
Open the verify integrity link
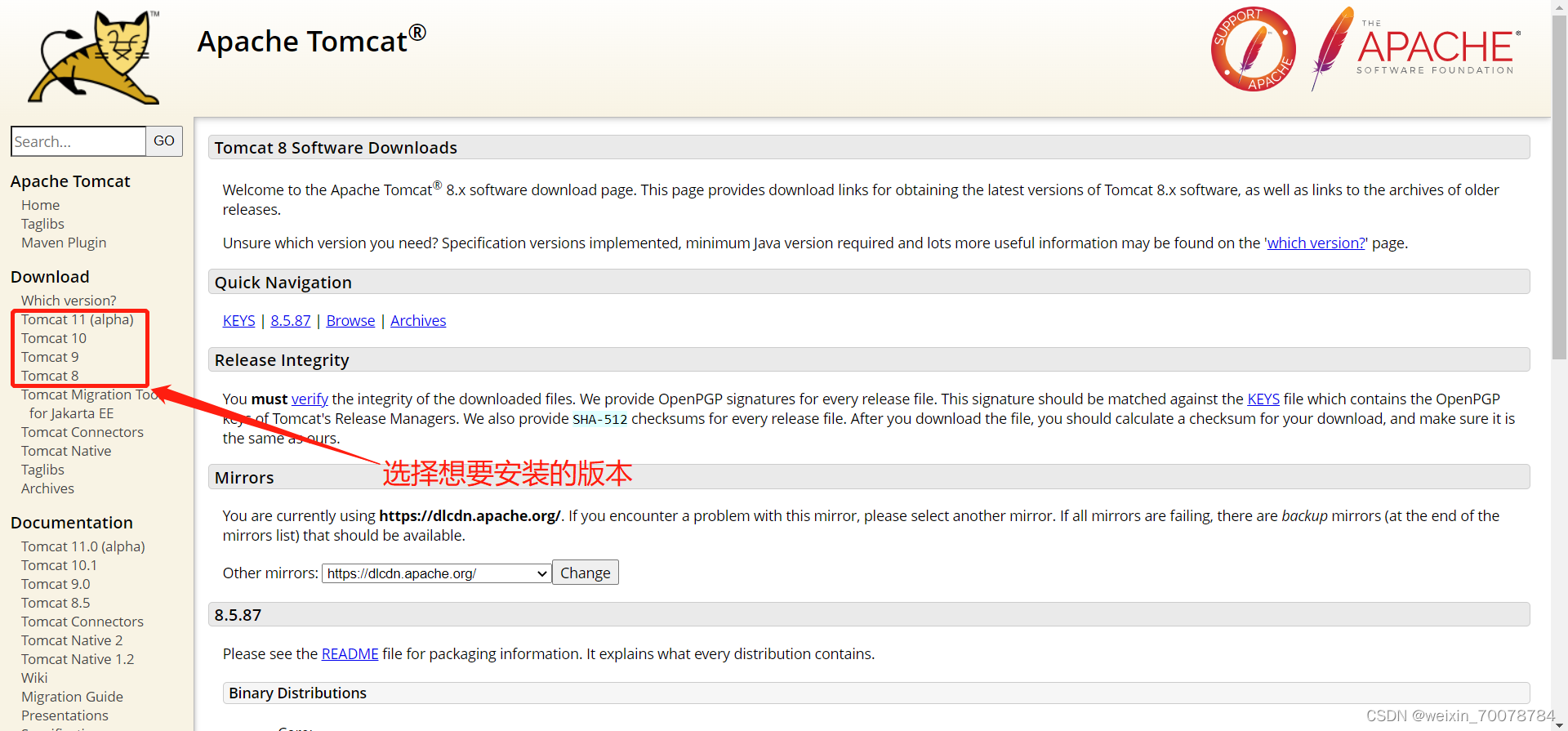click(x=310, y=399)
